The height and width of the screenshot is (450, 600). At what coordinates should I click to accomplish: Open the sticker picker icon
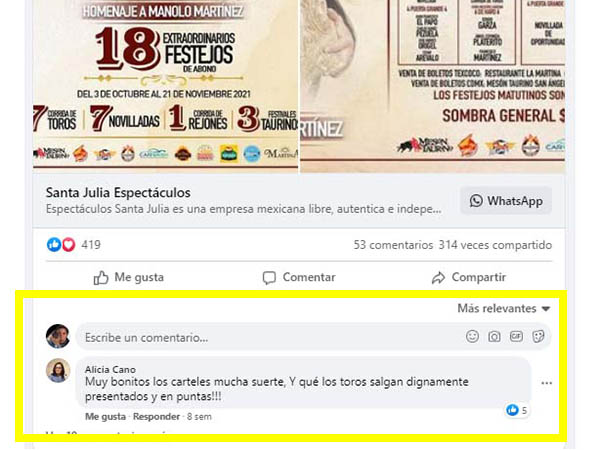pos(538,337)
